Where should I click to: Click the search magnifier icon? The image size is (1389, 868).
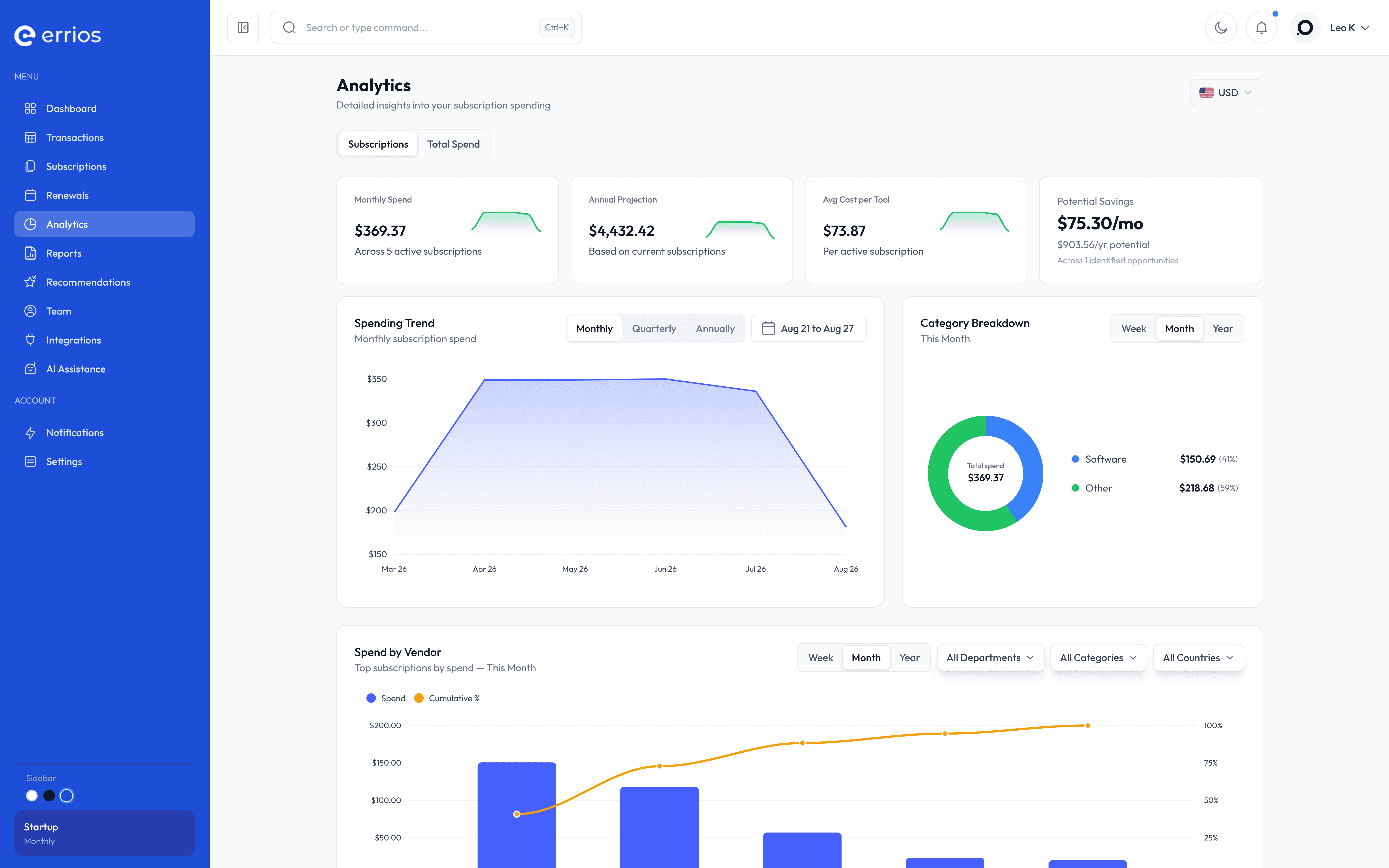[x=289, y=27]
